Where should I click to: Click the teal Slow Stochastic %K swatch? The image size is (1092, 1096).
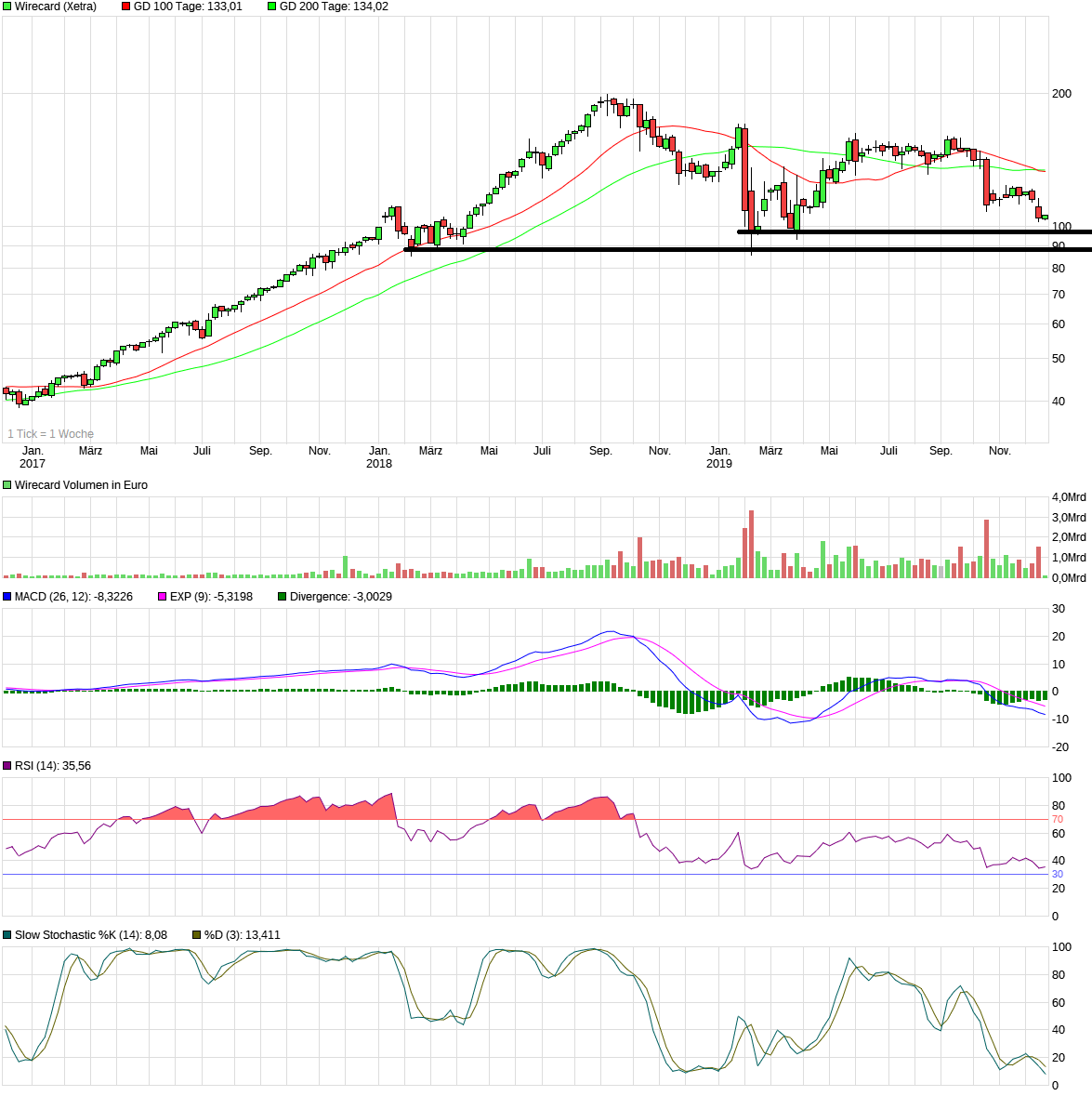(7, 935)
